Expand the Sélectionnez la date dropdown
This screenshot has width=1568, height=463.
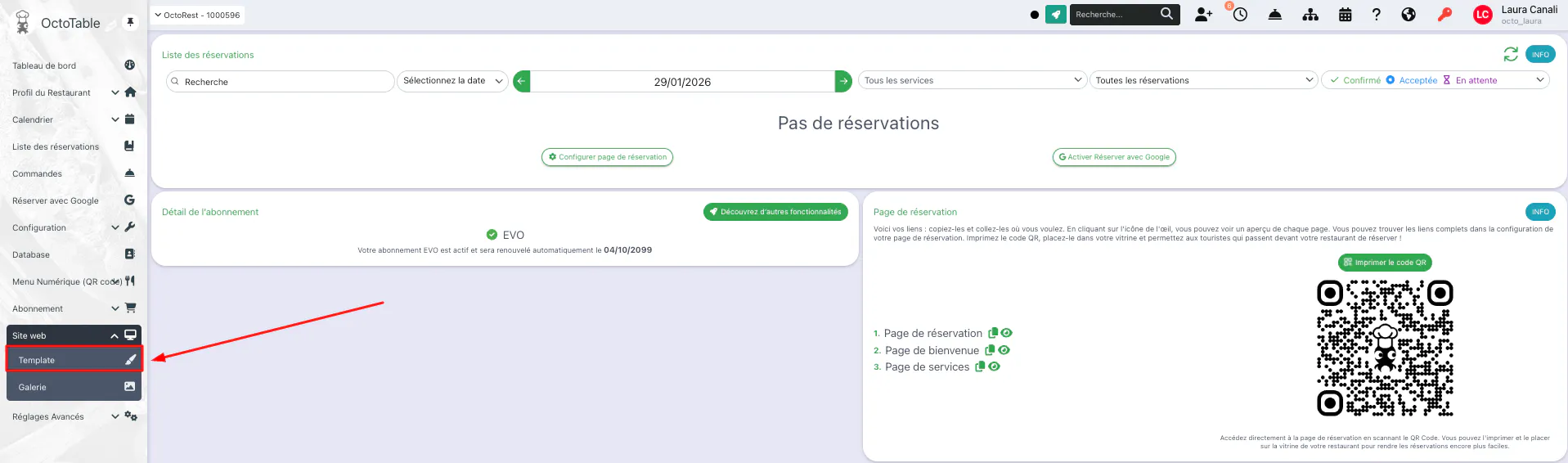452,81
